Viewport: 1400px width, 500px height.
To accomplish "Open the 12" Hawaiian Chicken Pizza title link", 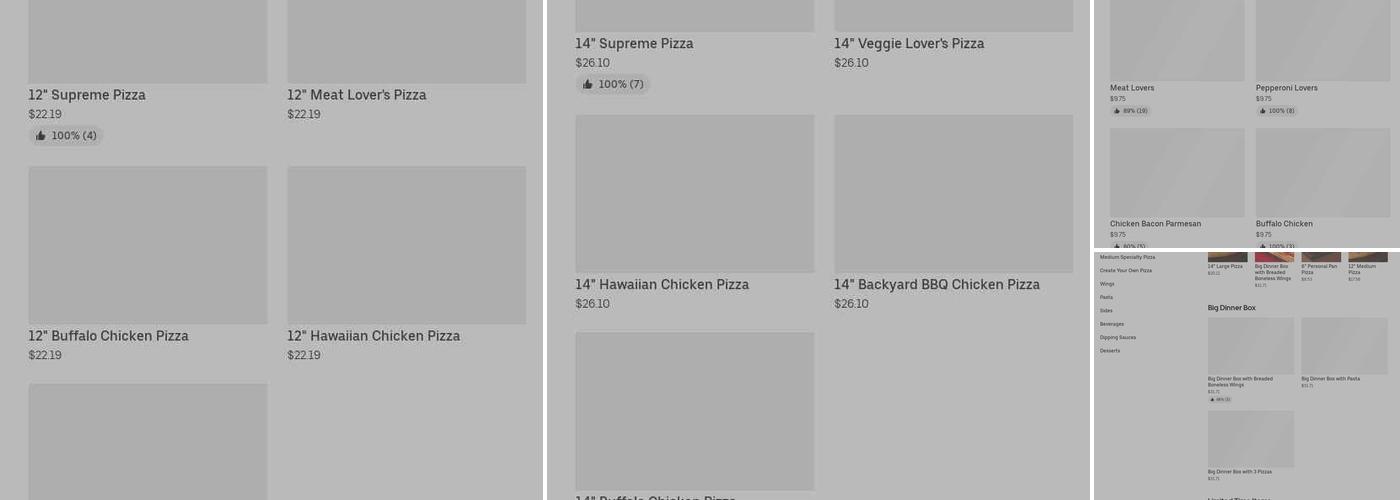I will (373, 336).
